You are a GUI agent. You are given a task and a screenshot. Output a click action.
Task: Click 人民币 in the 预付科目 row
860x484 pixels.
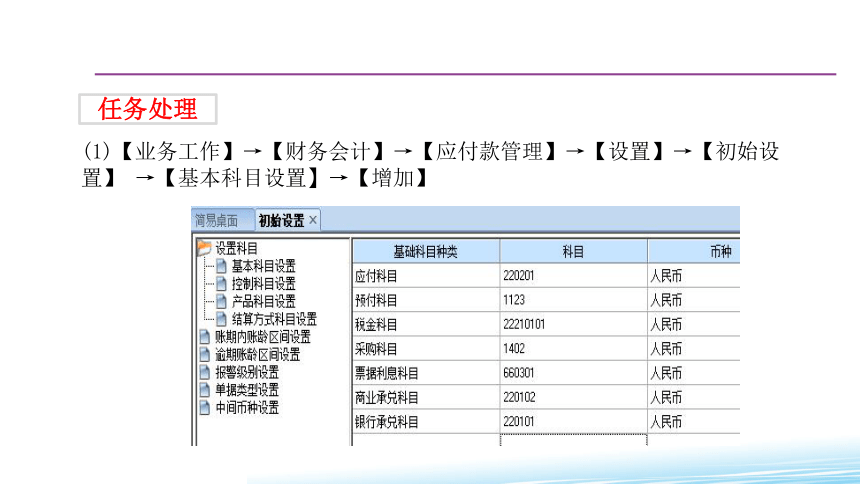click(666, 300)
